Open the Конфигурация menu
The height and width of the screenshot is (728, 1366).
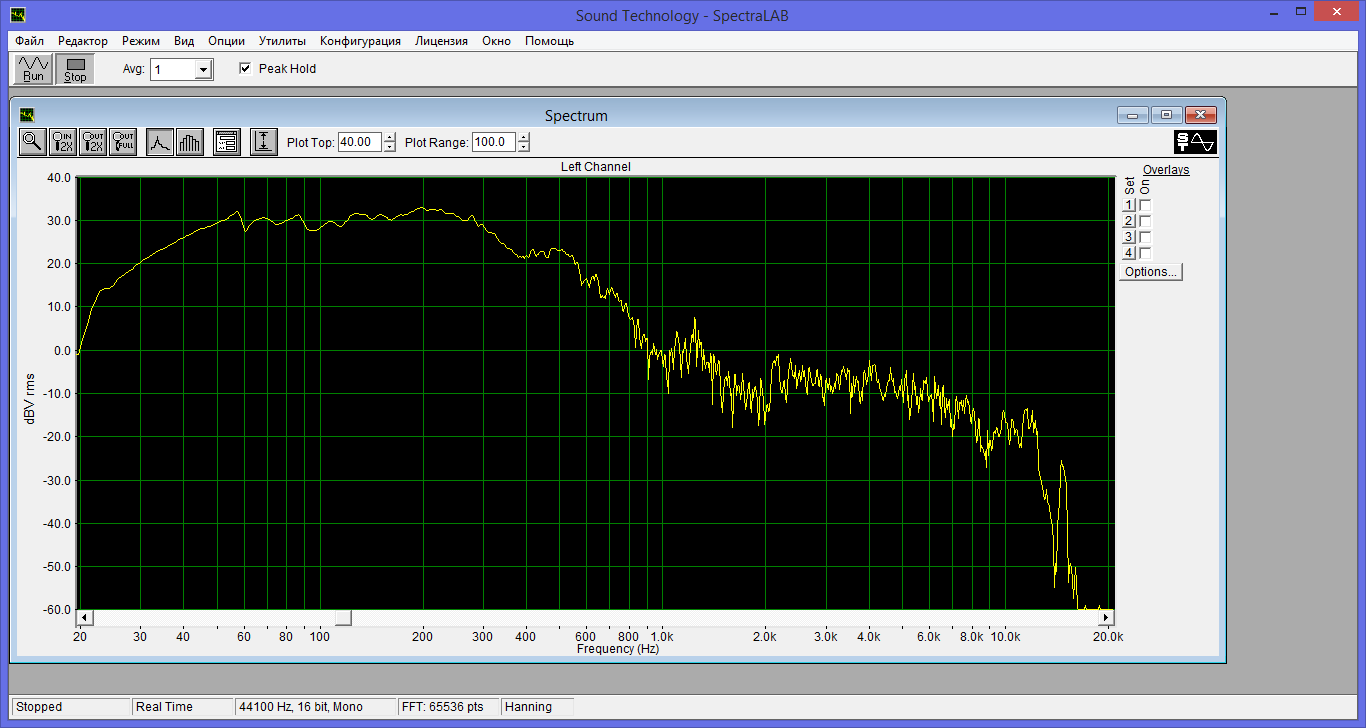coord(360,41)
